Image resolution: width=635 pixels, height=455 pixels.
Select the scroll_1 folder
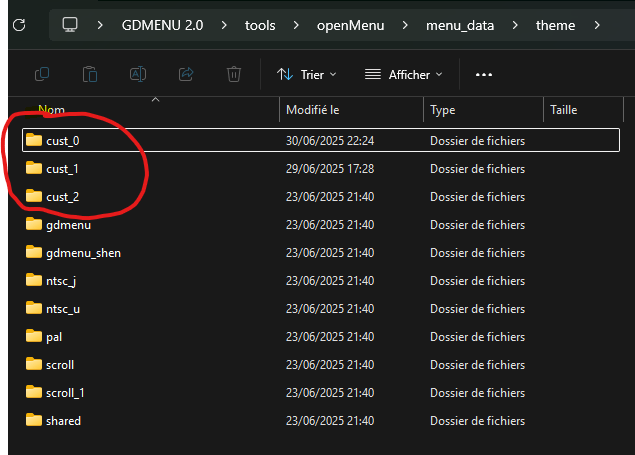tap(65, 393)
